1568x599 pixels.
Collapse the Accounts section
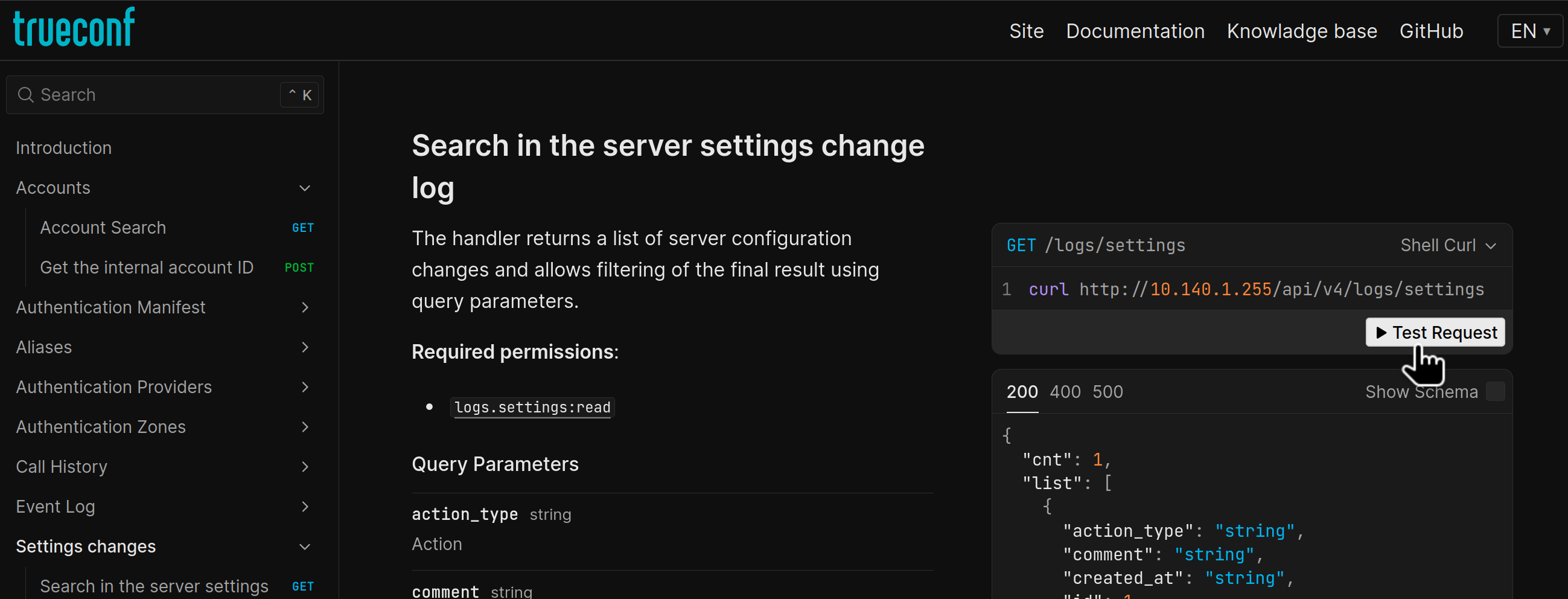304,188
